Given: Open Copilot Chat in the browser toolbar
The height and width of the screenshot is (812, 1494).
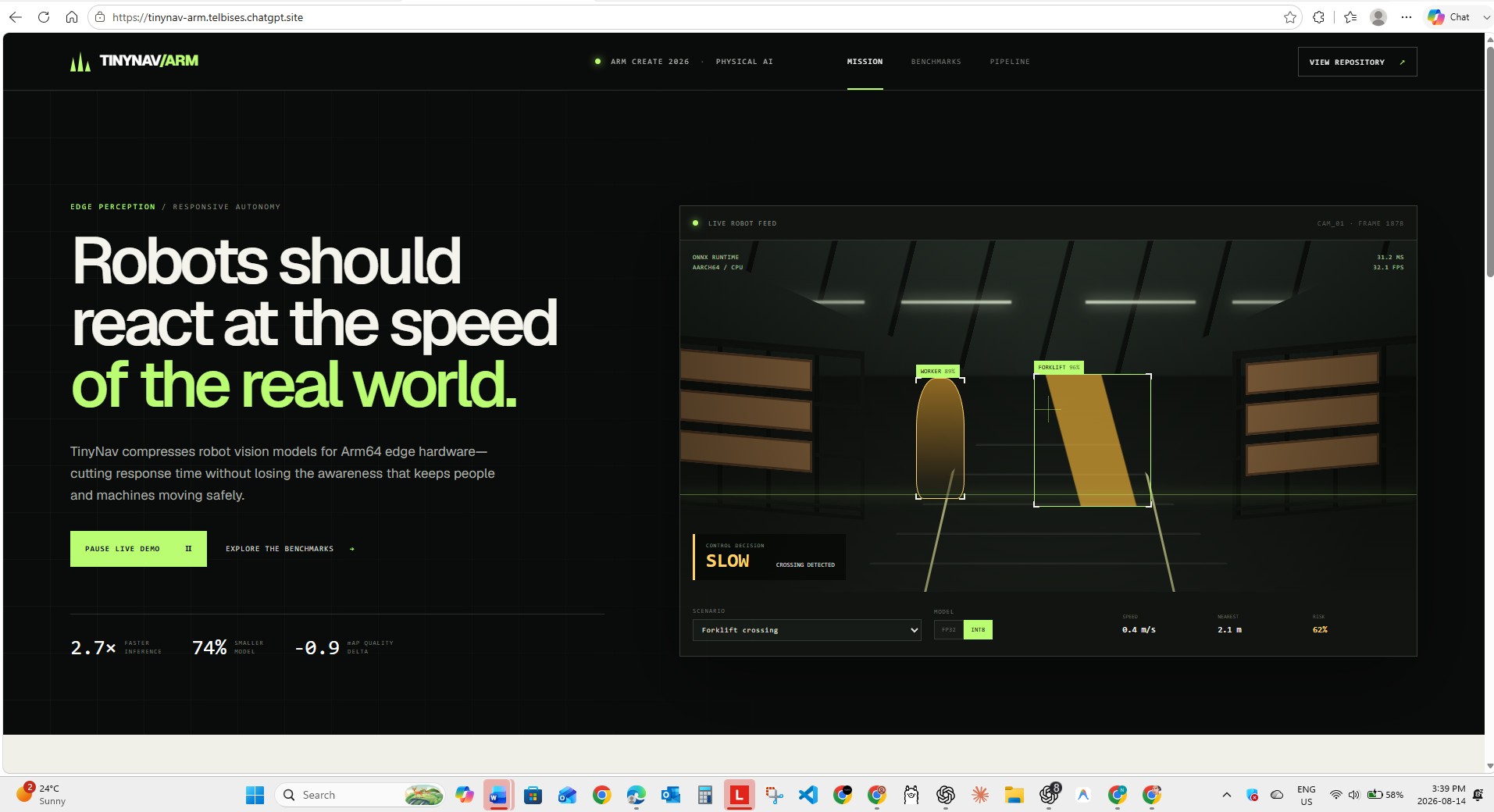Looking at the screenshot, I should point(1449,17).
